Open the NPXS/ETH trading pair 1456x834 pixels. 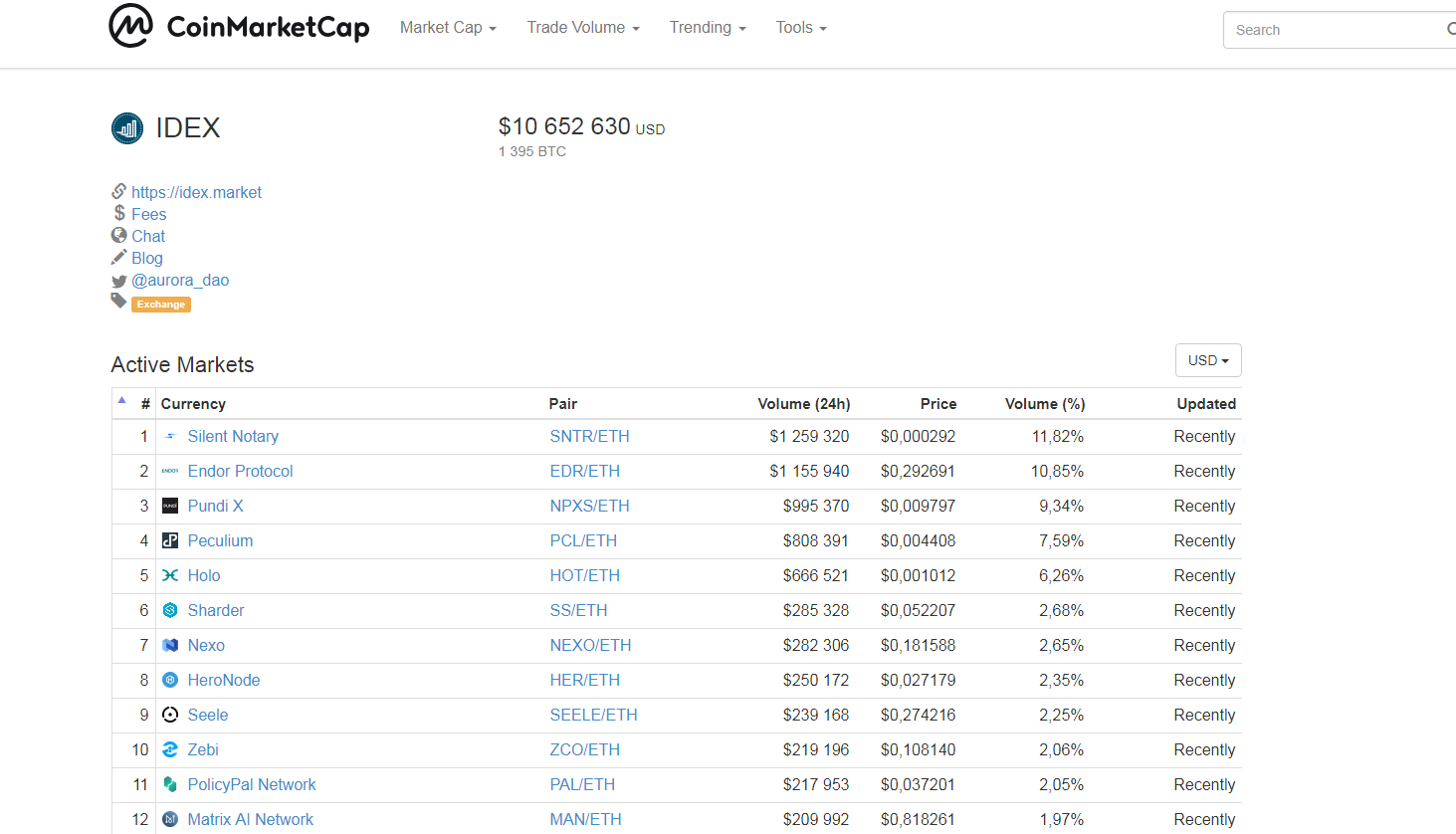tap(590, 506)
